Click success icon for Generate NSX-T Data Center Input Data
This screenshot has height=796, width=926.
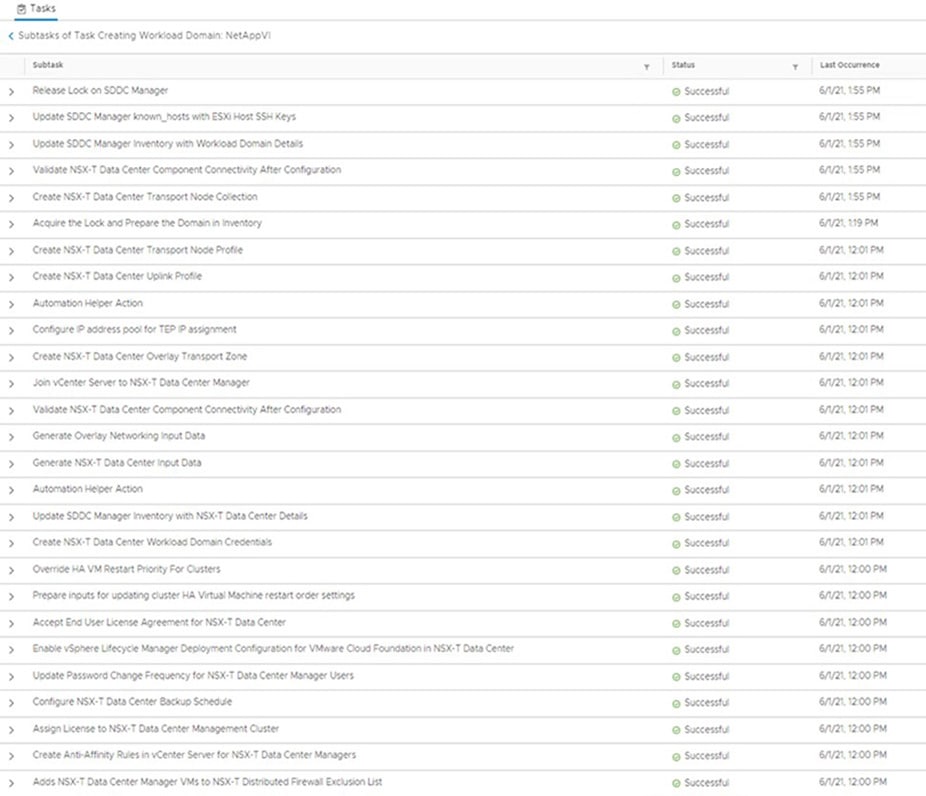click(x=676, y=464)
